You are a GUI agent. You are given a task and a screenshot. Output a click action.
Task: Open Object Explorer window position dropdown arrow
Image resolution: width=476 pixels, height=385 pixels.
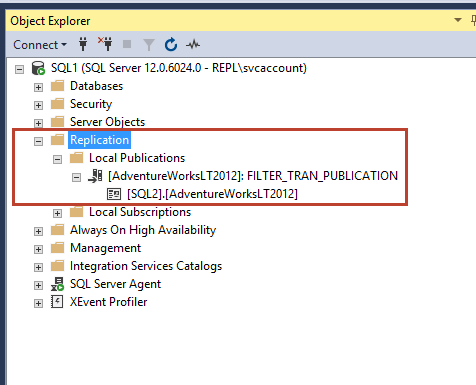[x=458, y=20]
